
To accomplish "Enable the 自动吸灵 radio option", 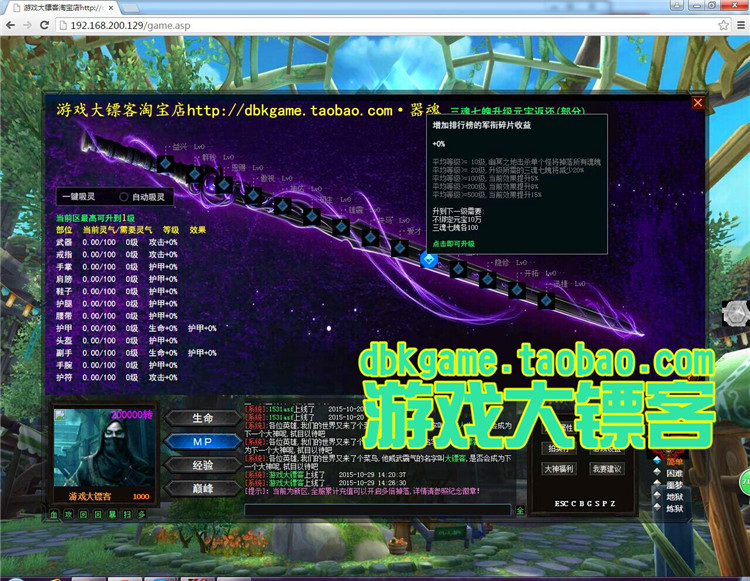I will pos(123,197).
